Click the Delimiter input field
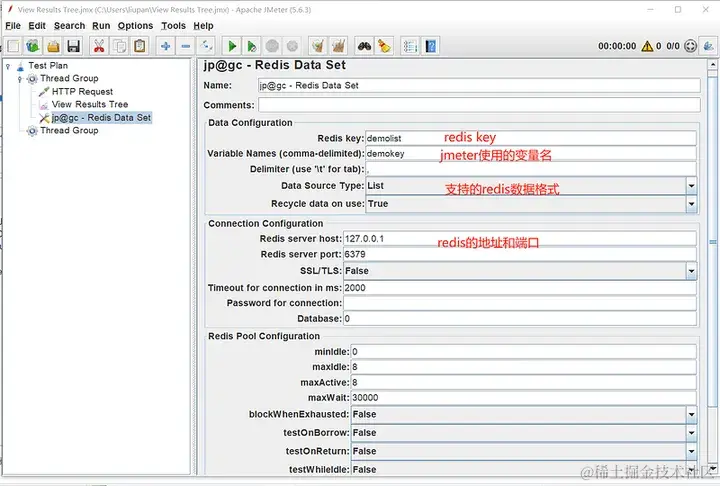 tap(530, 169)
